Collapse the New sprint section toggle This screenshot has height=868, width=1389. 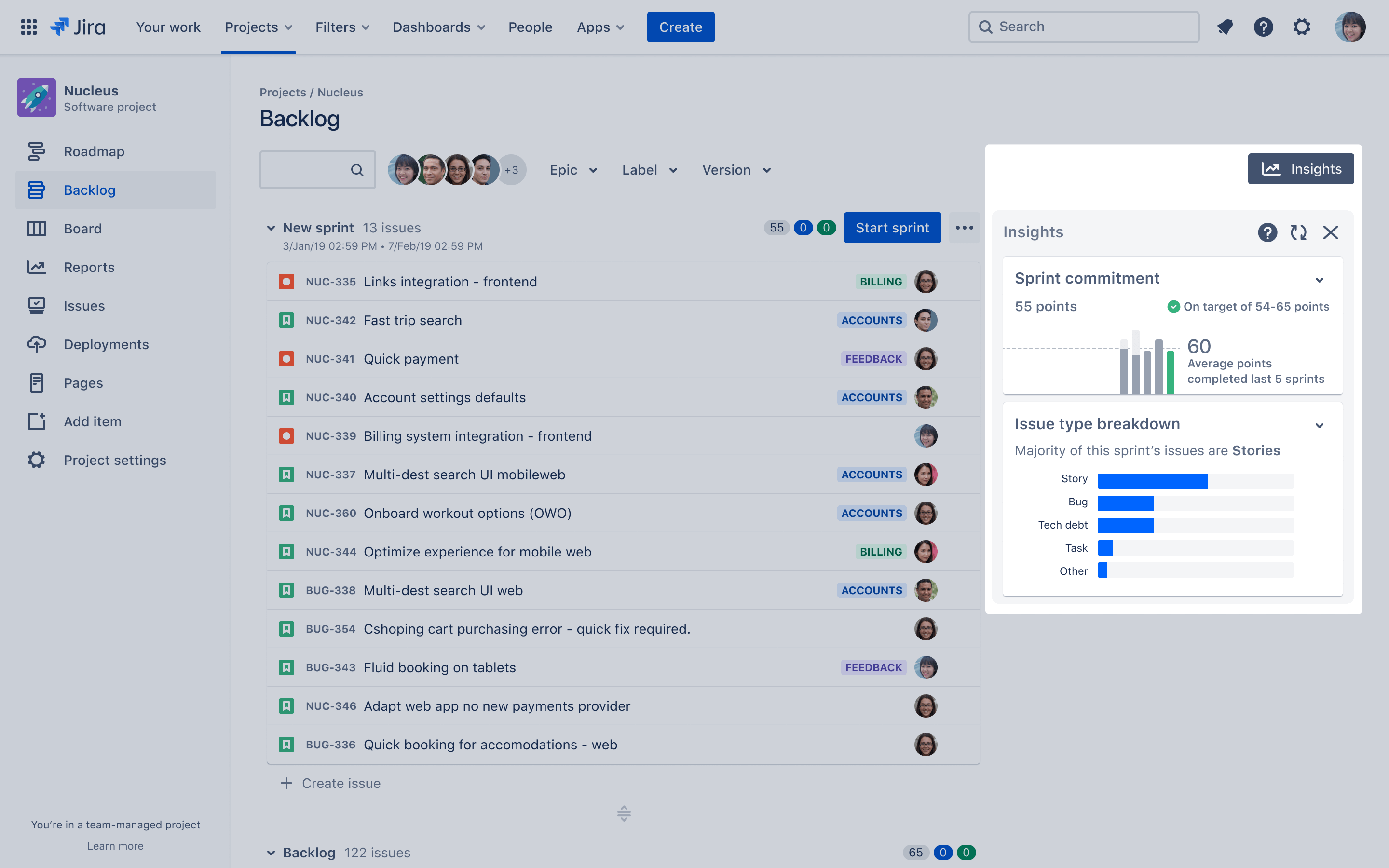coord(271,227)
